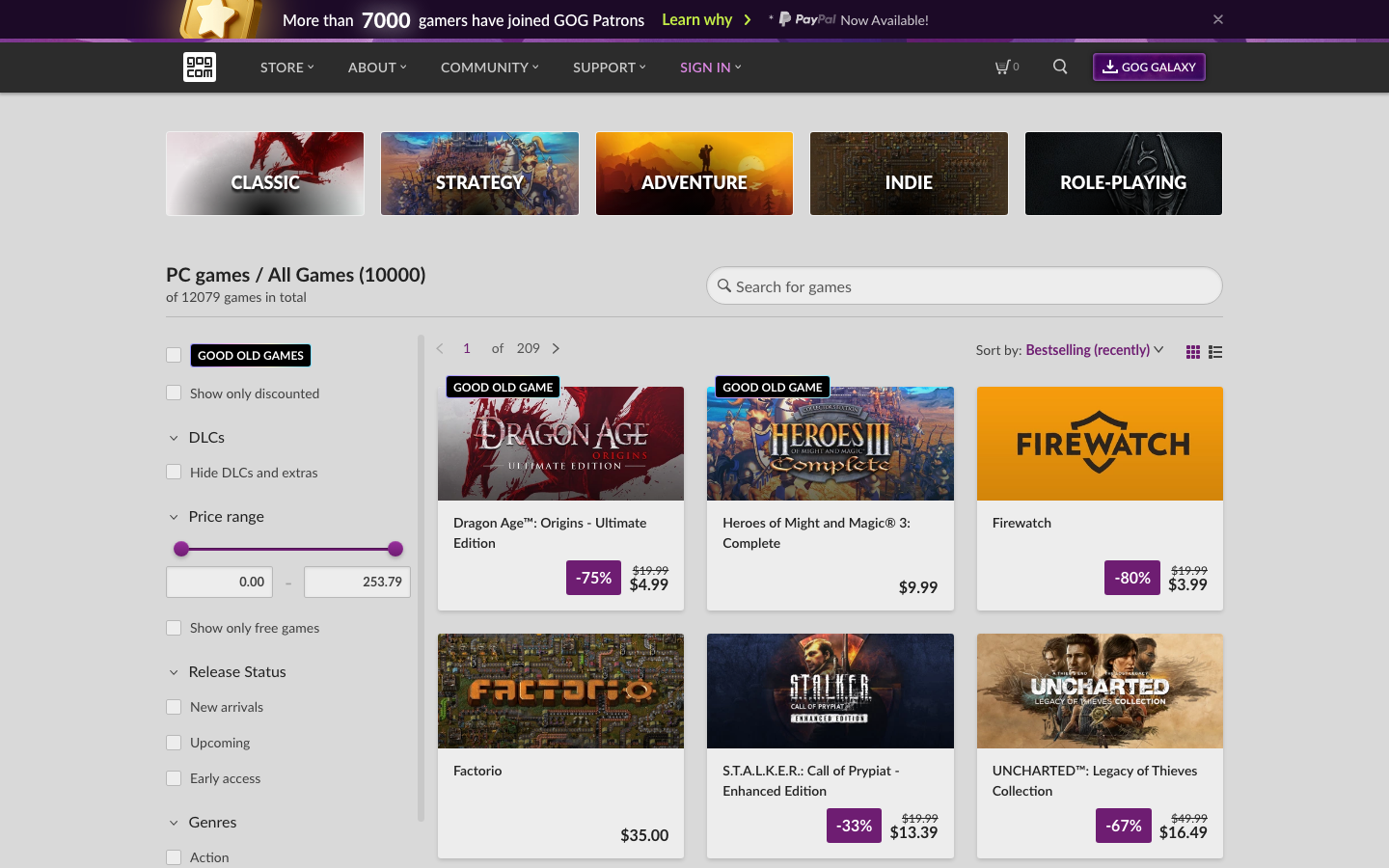1389x868 pixels.
Task: Open the ROLE-PLAYING category tile
Action: click(x=1124, y=174)
